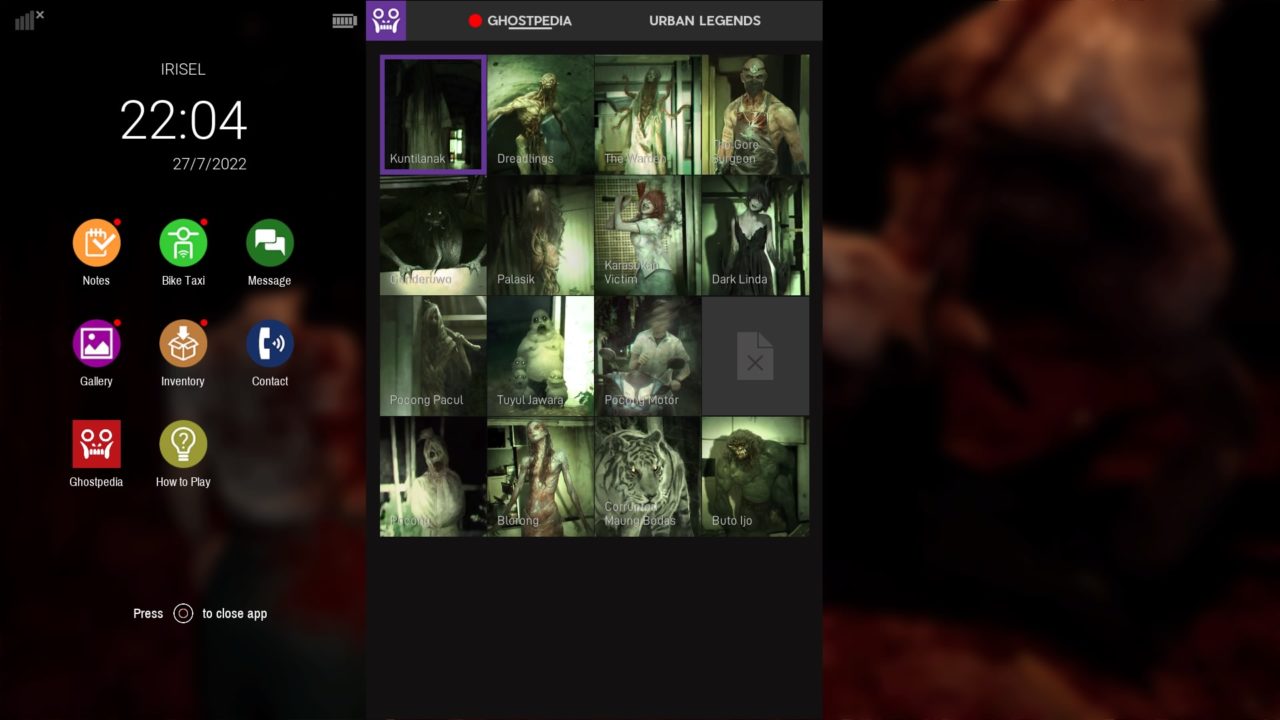This screenshot has height=720, width=1280.
Task: View the Pocong Motor entry
Action: click(x=648, y=356)
